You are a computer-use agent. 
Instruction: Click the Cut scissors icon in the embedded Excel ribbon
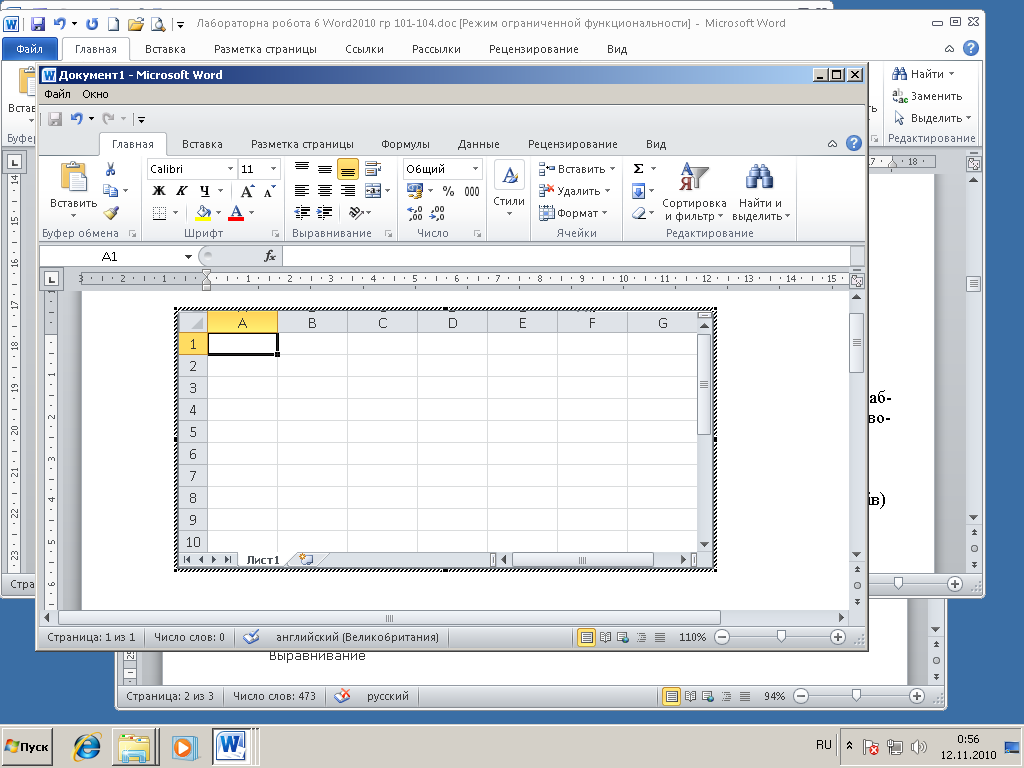coord(110,169)
